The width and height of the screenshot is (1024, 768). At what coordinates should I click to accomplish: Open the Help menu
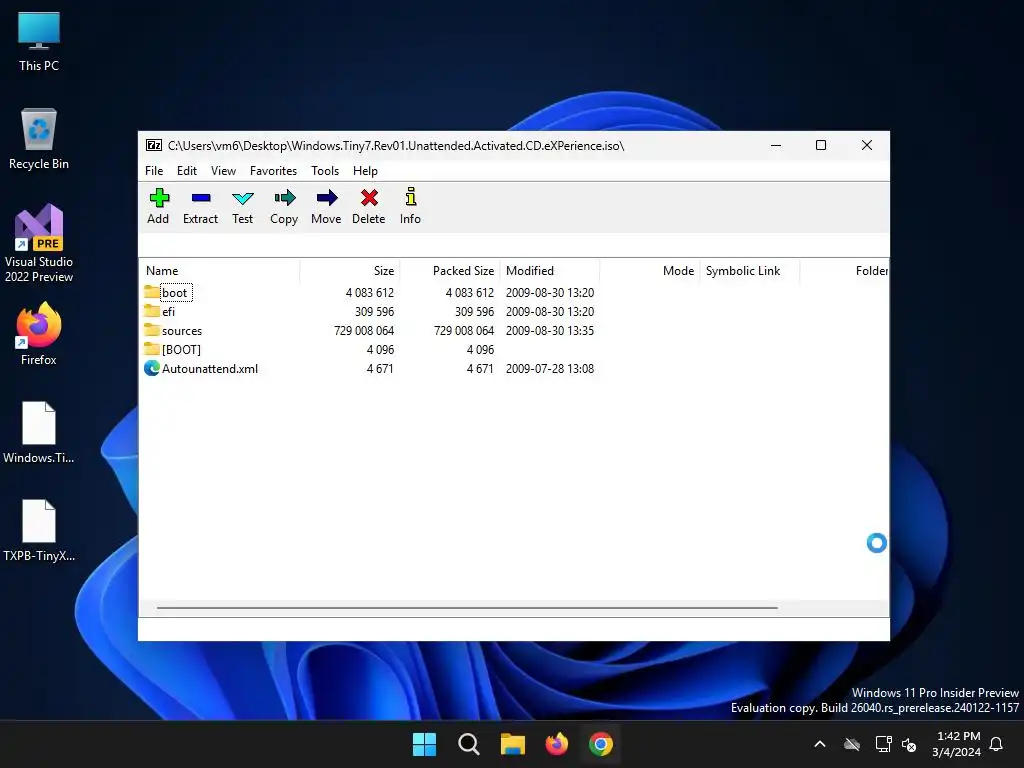point(366,170)
